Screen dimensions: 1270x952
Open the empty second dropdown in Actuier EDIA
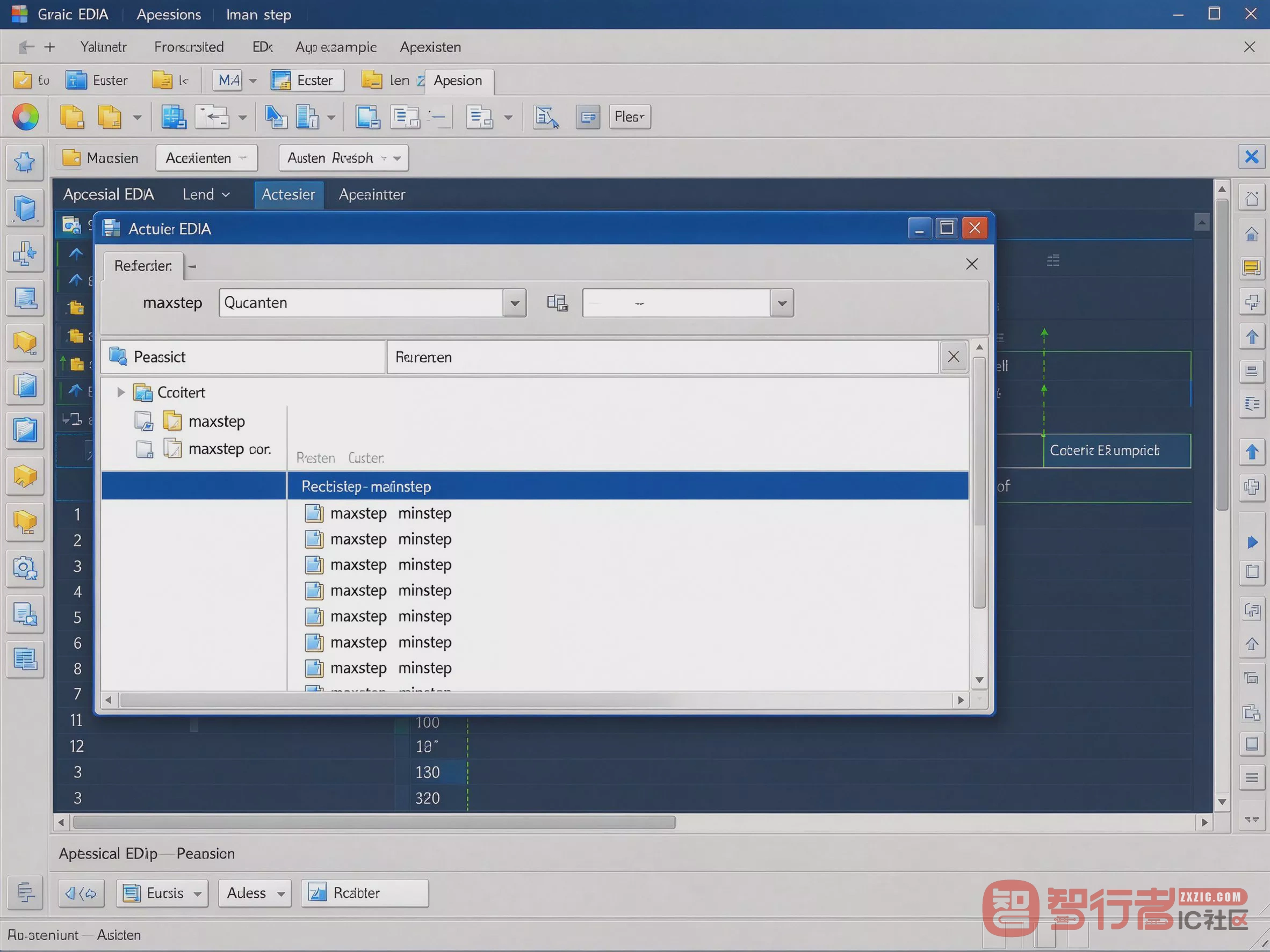click(782, 303)
